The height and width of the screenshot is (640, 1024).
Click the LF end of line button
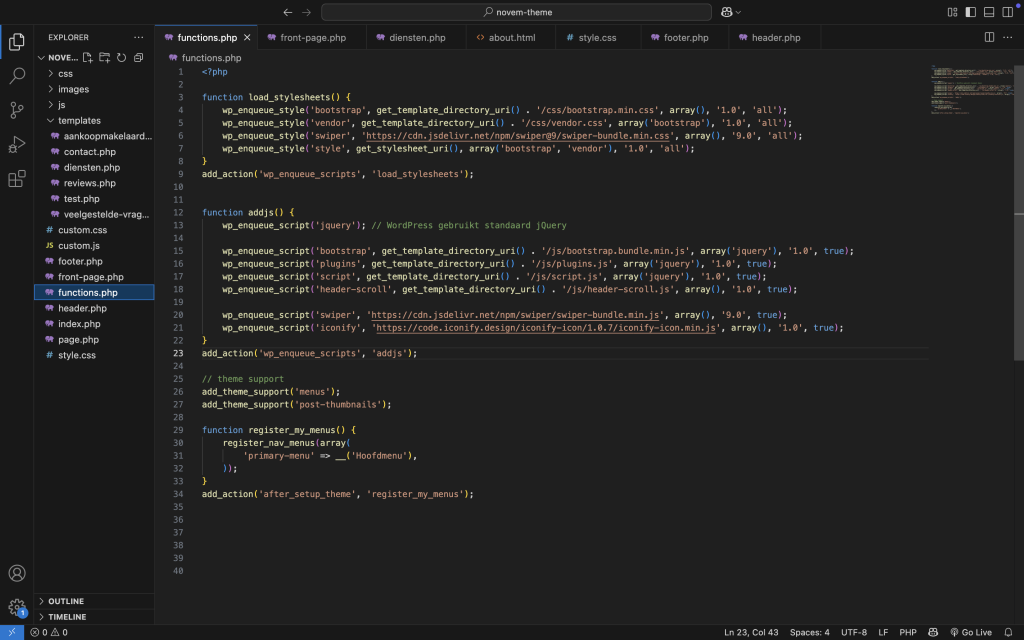(883, 632)
